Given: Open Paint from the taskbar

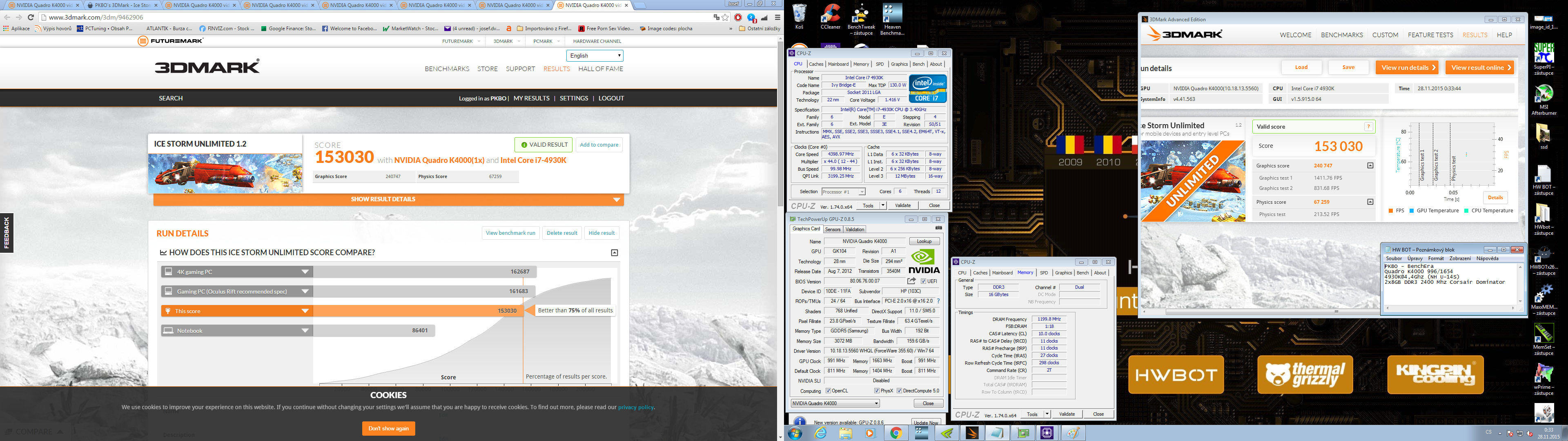Looking at the screenshot, I should 1073,433.
